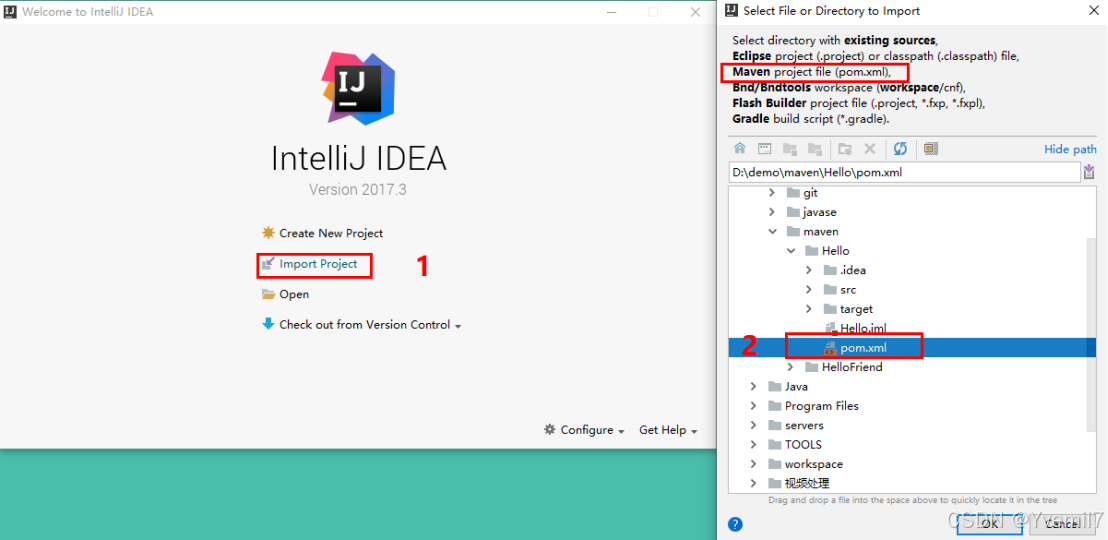Expand the git folder node
1108x540 pixels.
pyautogui.click(x=772, y=192)
